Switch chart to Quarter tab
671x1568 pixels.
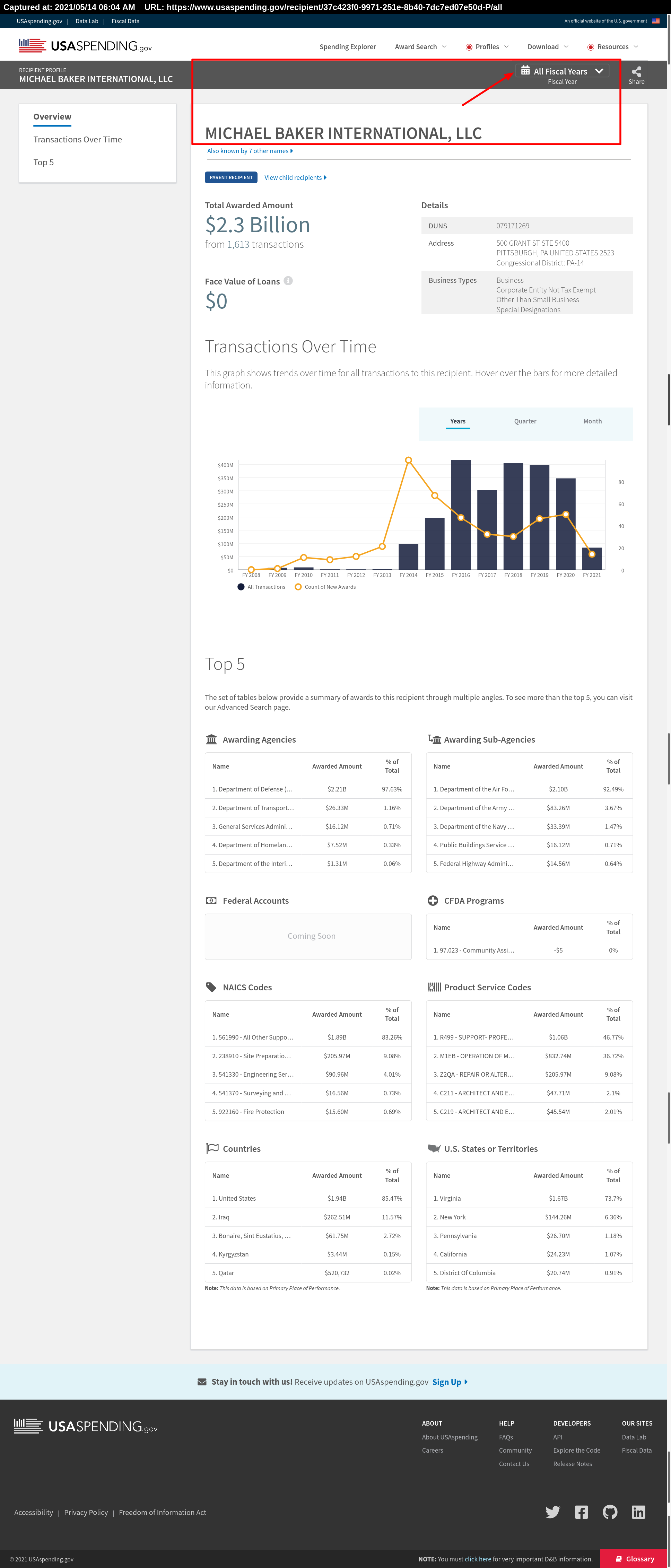coord(525,421)
